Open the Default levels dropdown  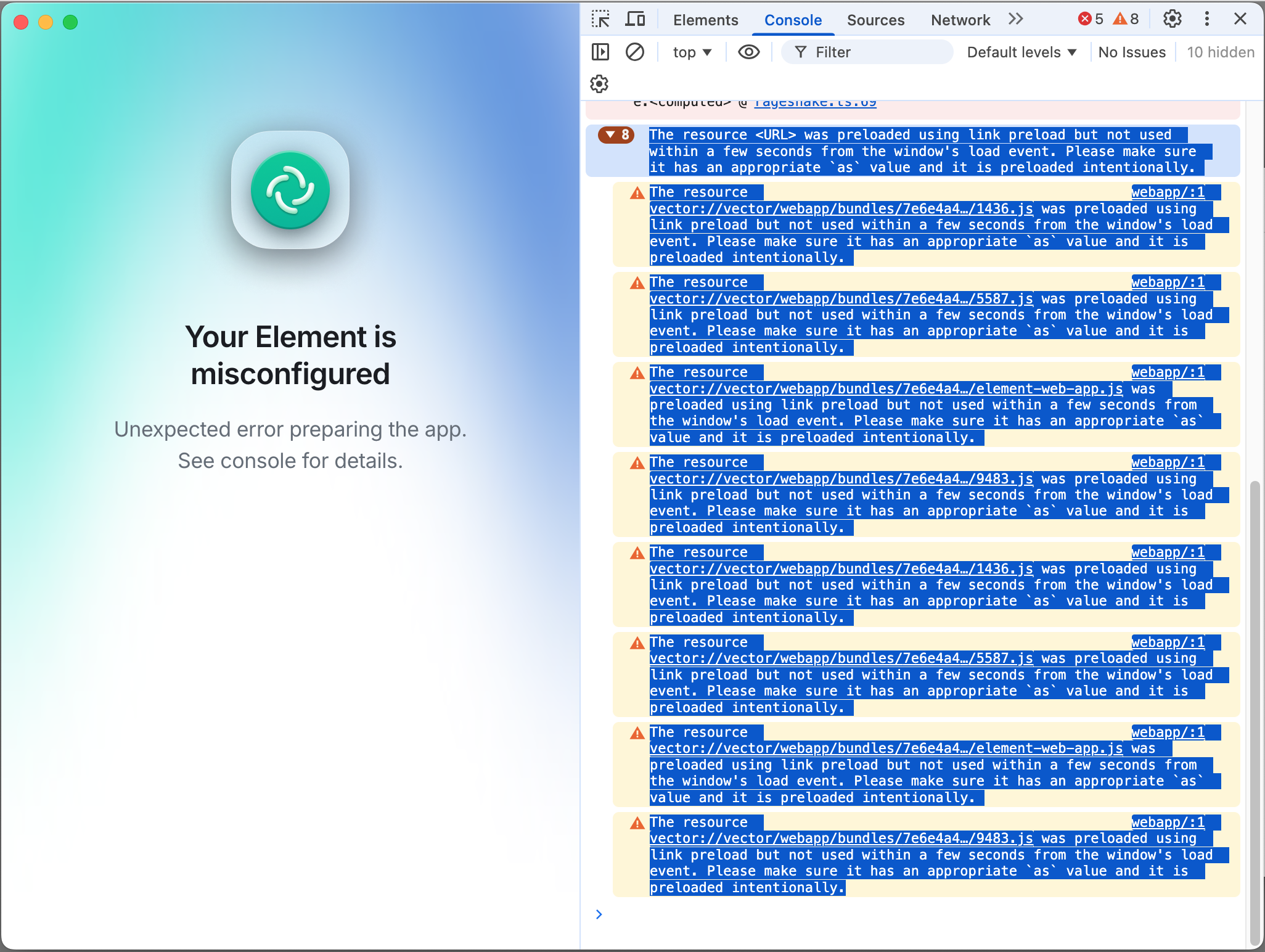[1021, 52]
